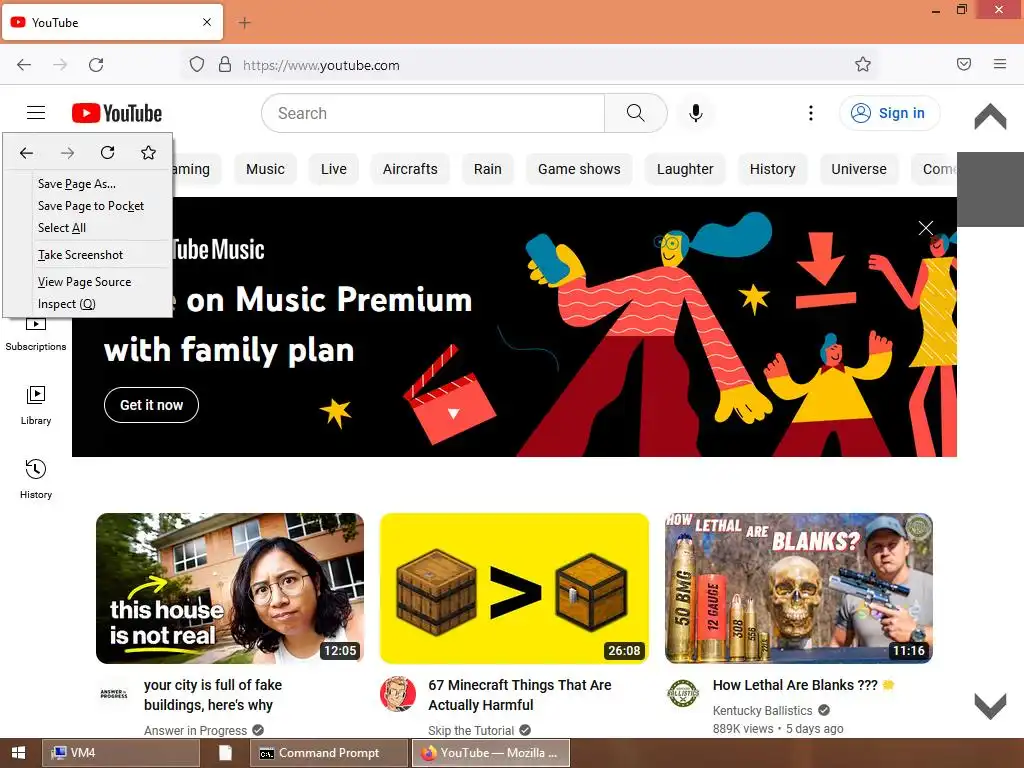Open the tracking protection shield icon
This screenshot has width=1024, height=768.
coord(197,65)
